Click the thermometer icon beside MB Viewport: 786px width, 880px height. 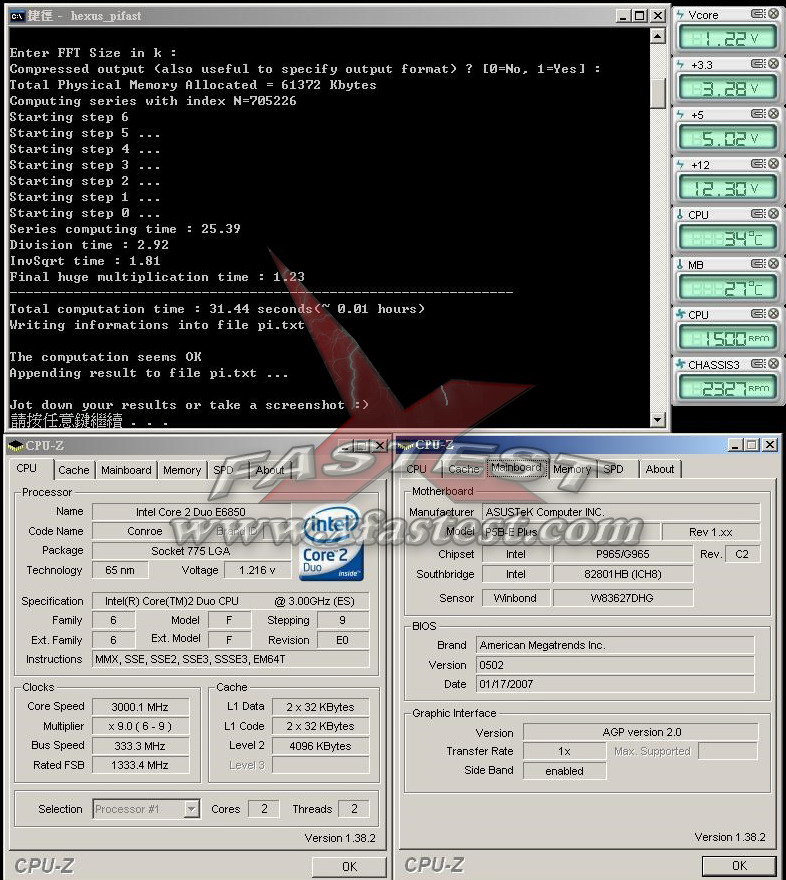click(680, 264)
